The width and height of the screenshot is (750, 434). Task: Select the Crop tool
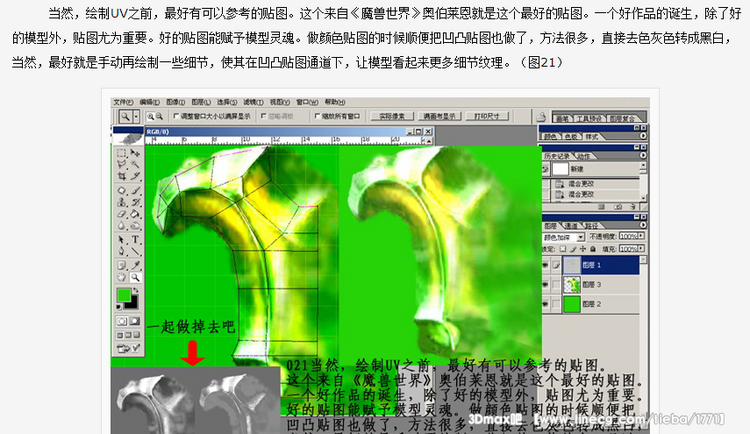pos(121,176)
